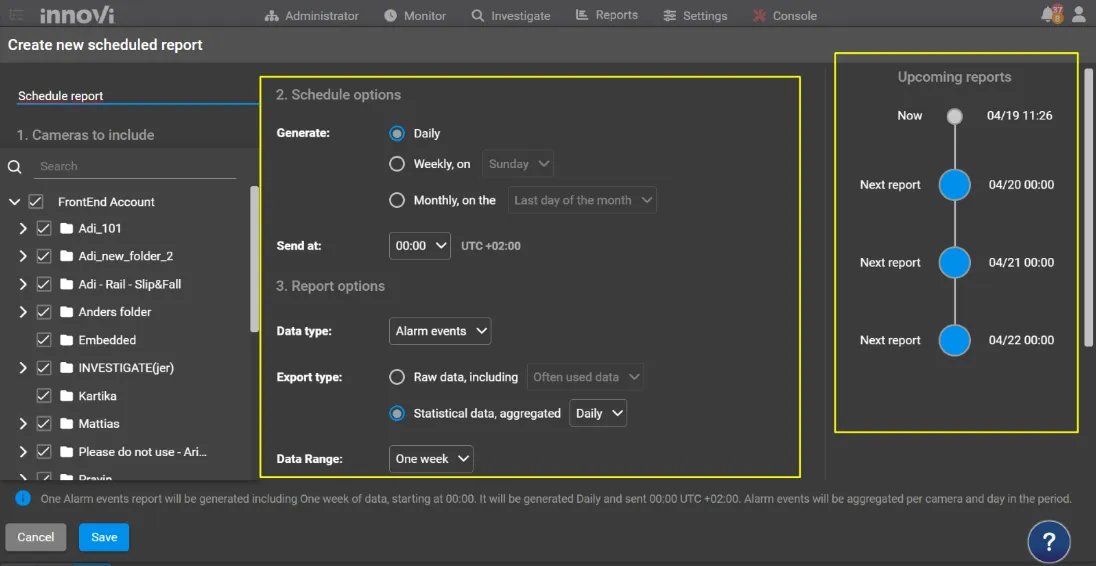Screen dimensions: 1096x566
Task: Uncheck the Embedded checkbox
Action: (44, 340)
